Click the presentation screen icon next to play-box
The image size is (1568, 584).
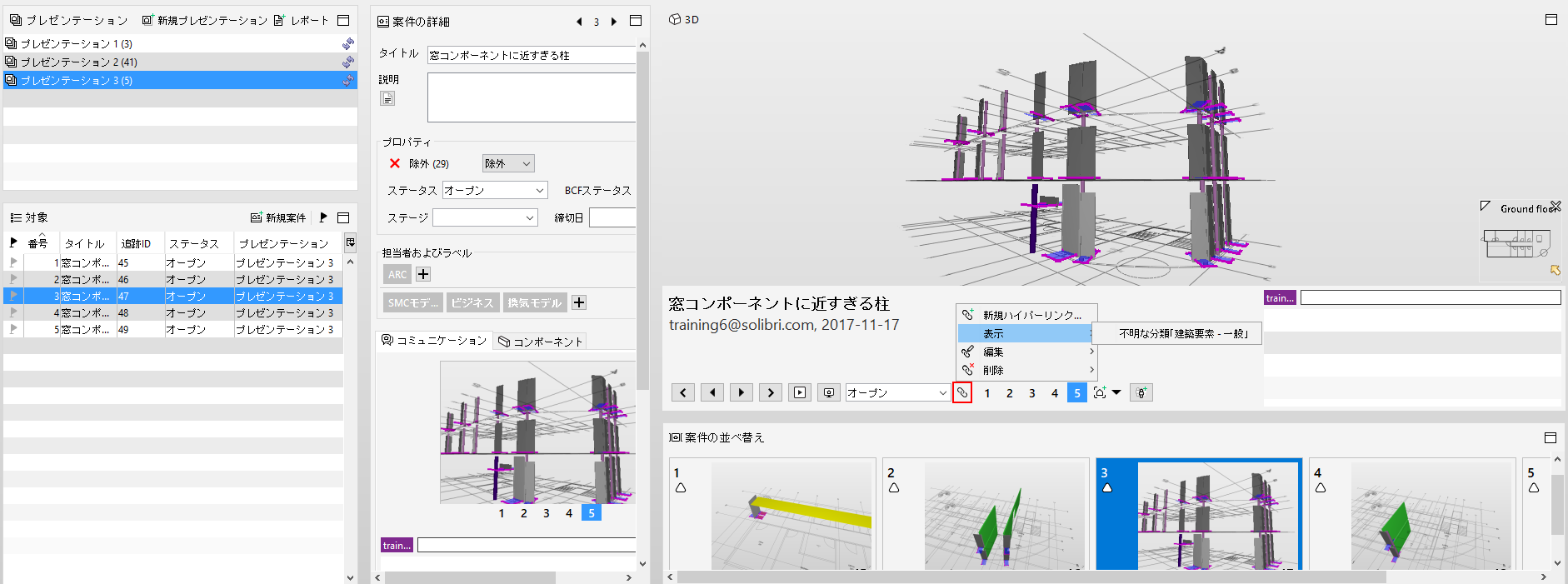829,392
